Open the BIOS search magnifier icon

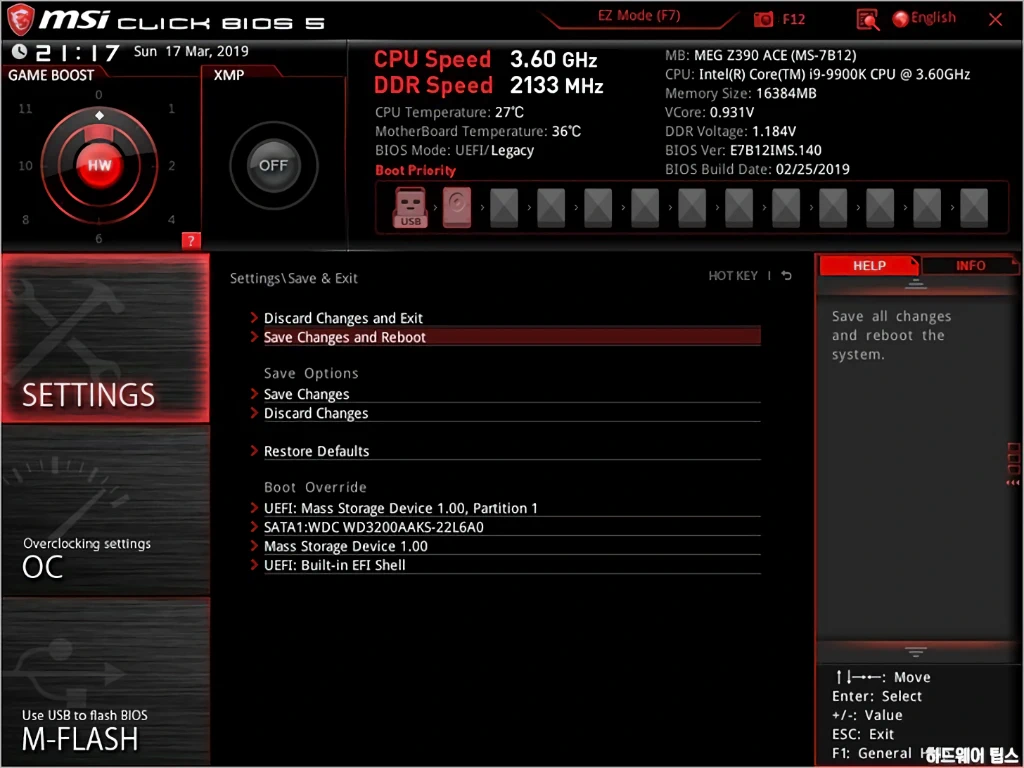pyautogui.click(x=867, y=20)
